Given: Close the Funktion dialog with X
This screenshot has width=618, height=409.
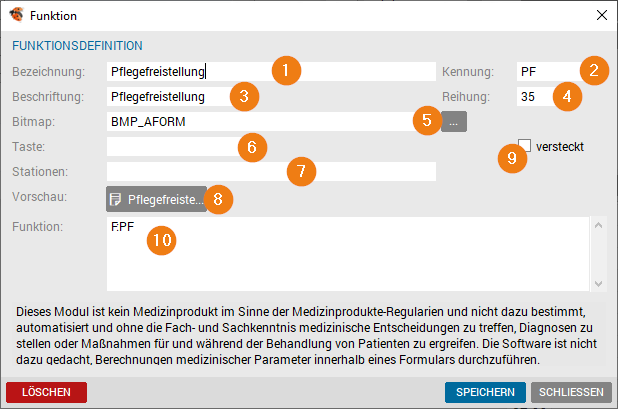Looking at the screenshot, I should (x=601, y=15).
